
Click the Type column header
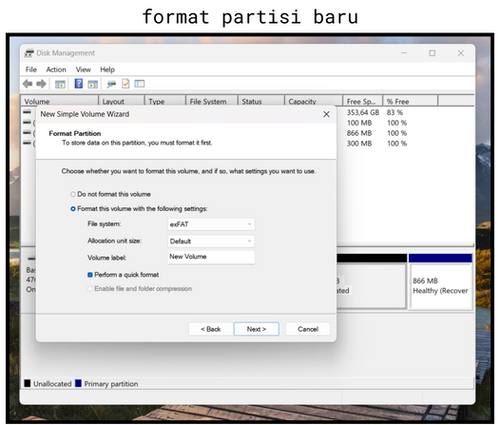[x=165, y=101]
